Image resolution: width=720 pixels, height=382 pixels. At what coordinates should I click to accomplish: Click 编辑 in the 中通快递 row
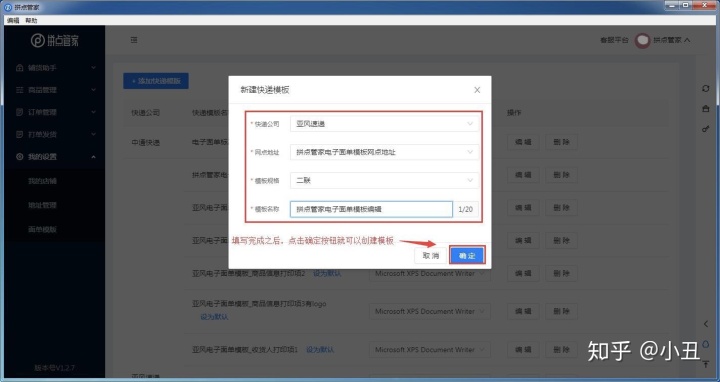tap(523, 142)
